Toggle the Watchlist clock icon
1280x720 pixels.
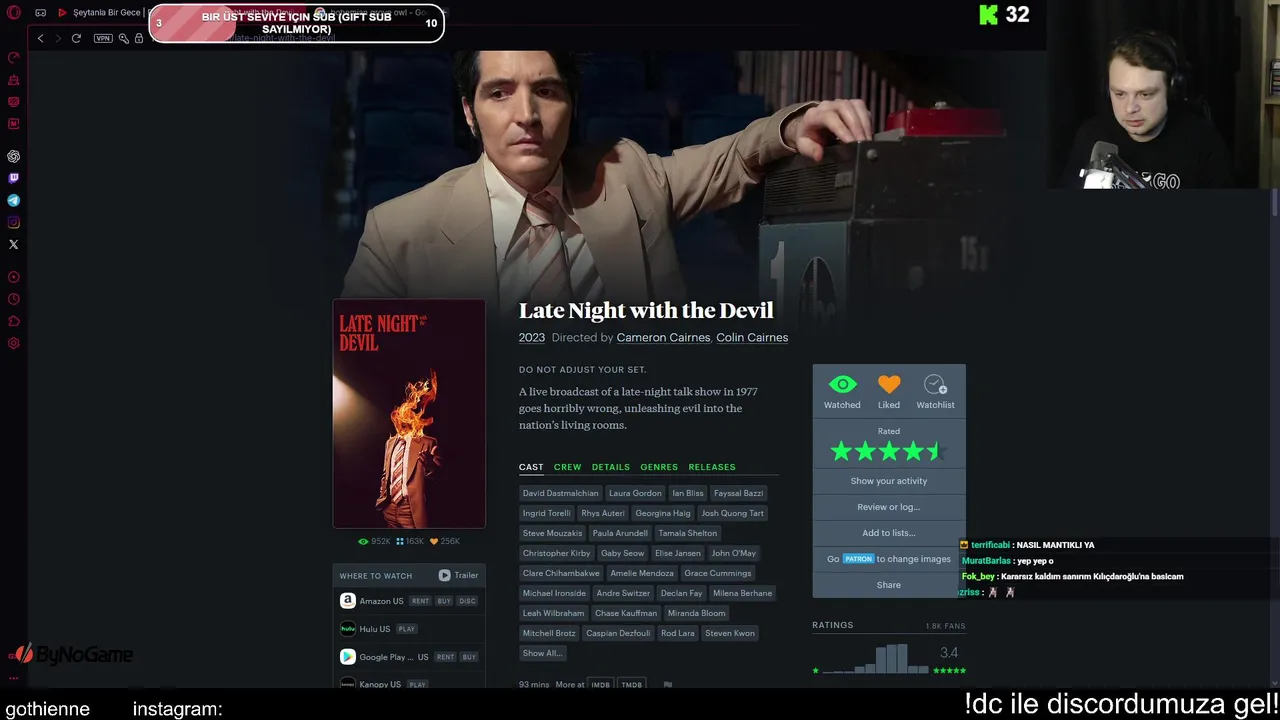(x=935, y=385)
